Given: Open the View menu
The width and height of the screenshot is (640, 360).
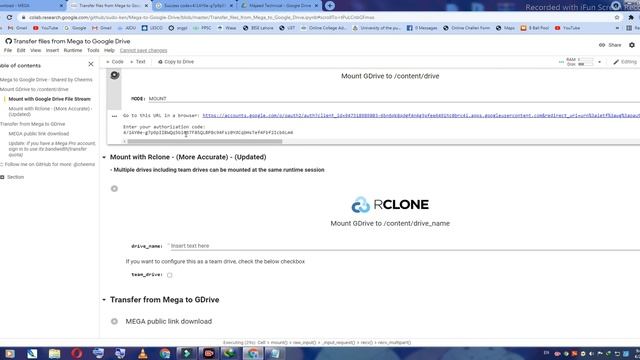Looking at the screenshot, I should tap(36, 50).
